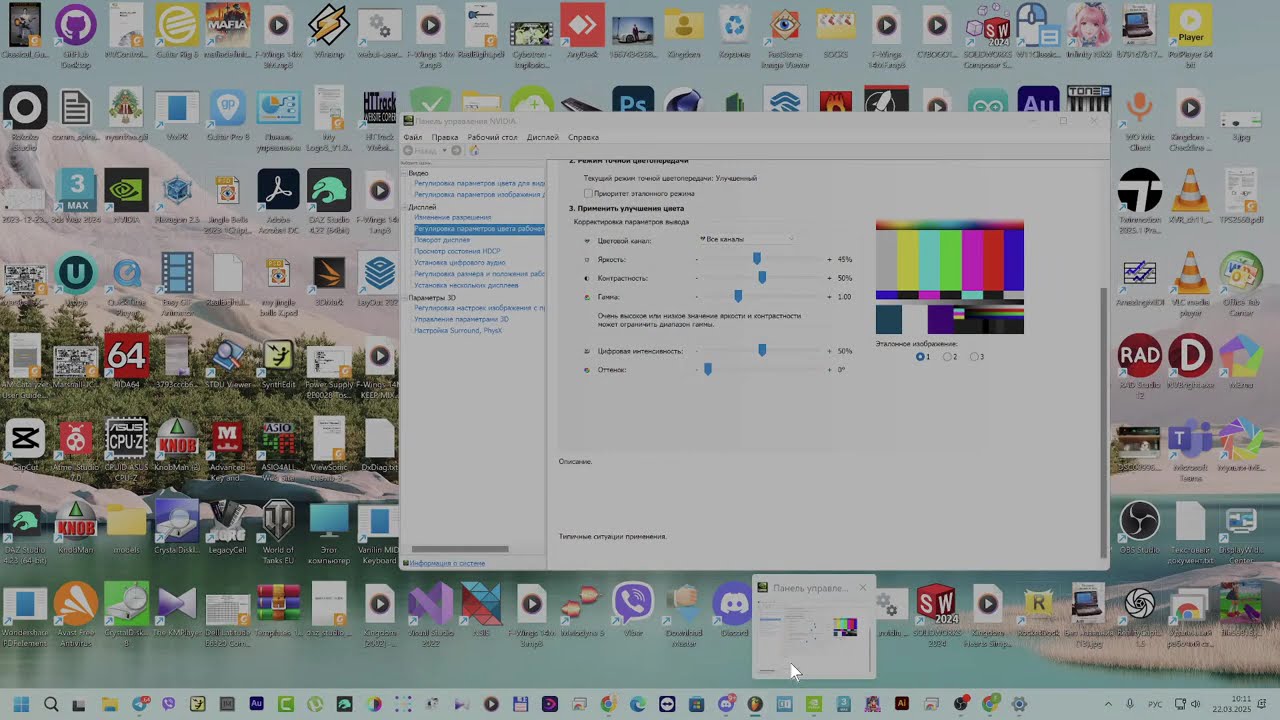Select the Discord desktop icon
The image size is (1280, 720).
(x=733, y=610)
